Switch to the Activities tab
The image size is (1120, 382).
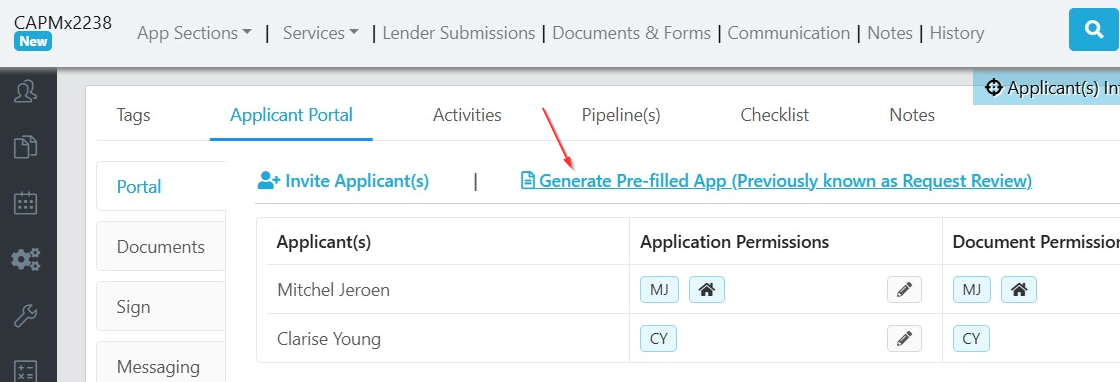(467, 115)
